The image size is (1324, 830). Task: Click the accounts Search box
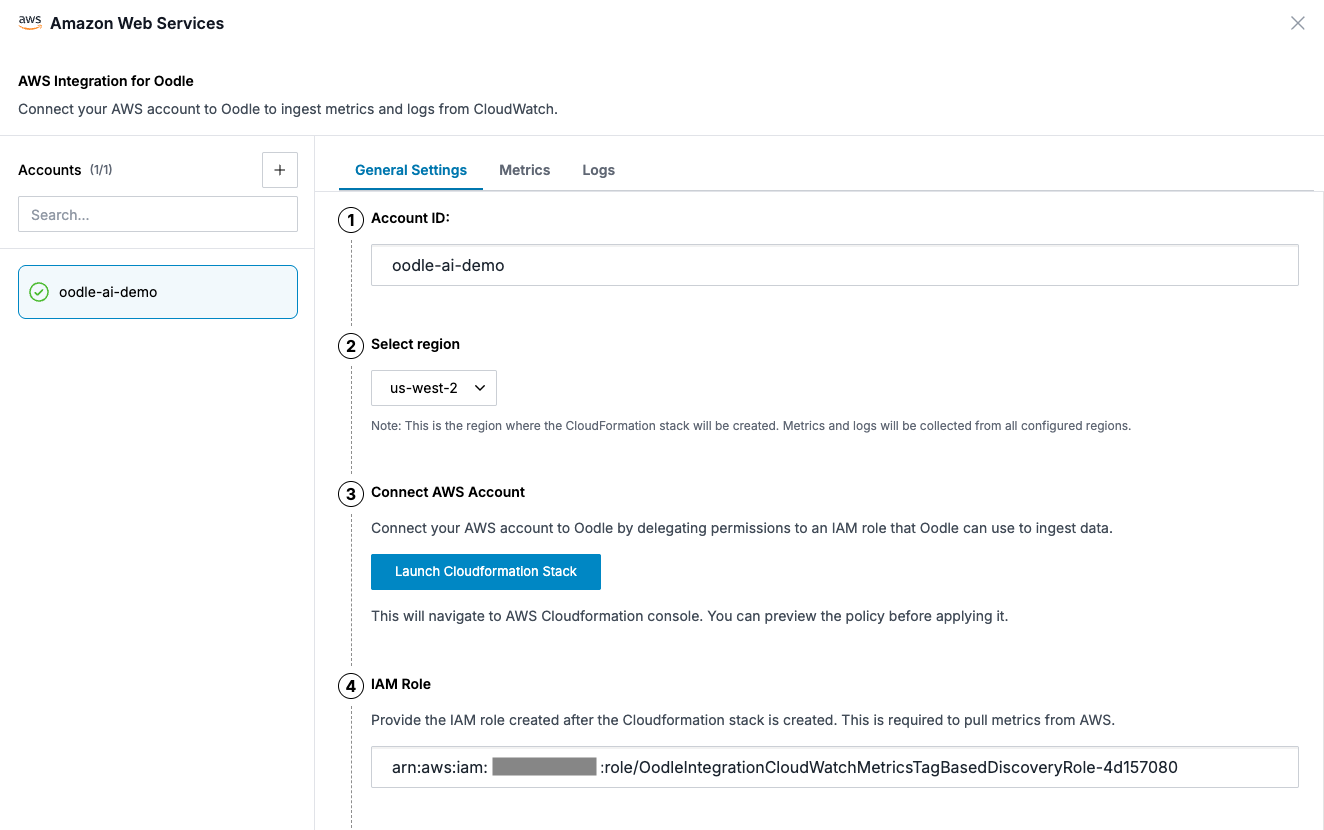click(x=158, y=215)
